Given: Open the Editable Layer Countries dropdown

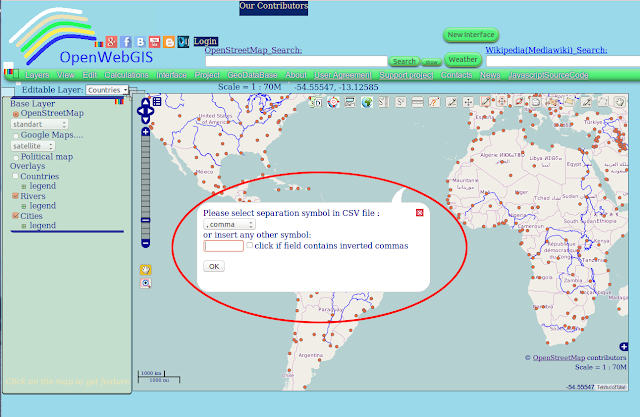Looking at the screenshot, I should coord(107,90).
